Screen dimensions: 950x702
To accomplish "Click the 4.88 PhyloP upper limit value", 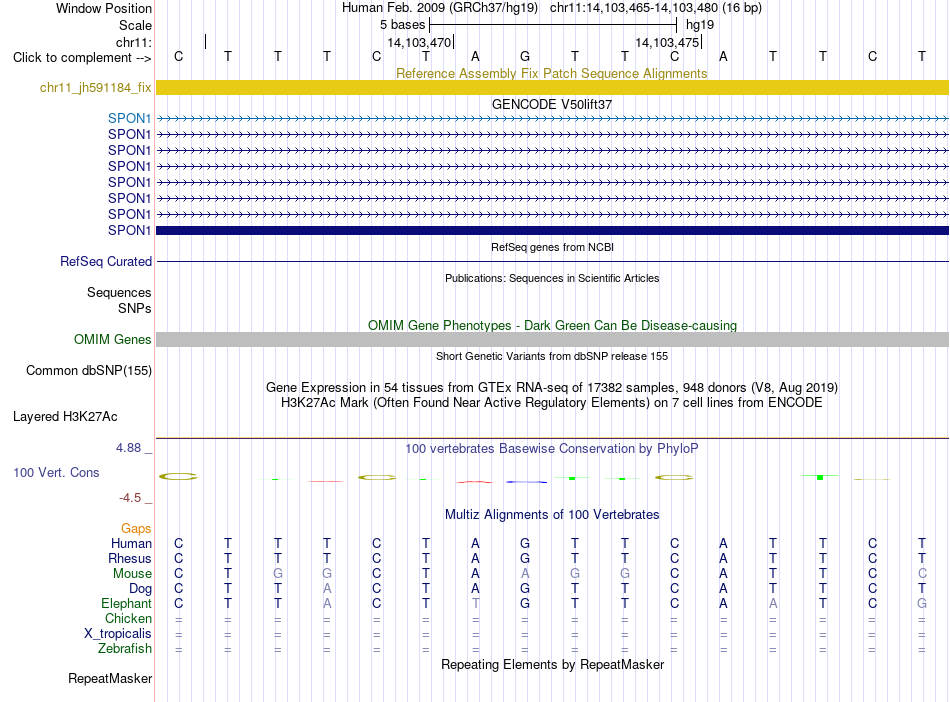I will click(128, 448).
